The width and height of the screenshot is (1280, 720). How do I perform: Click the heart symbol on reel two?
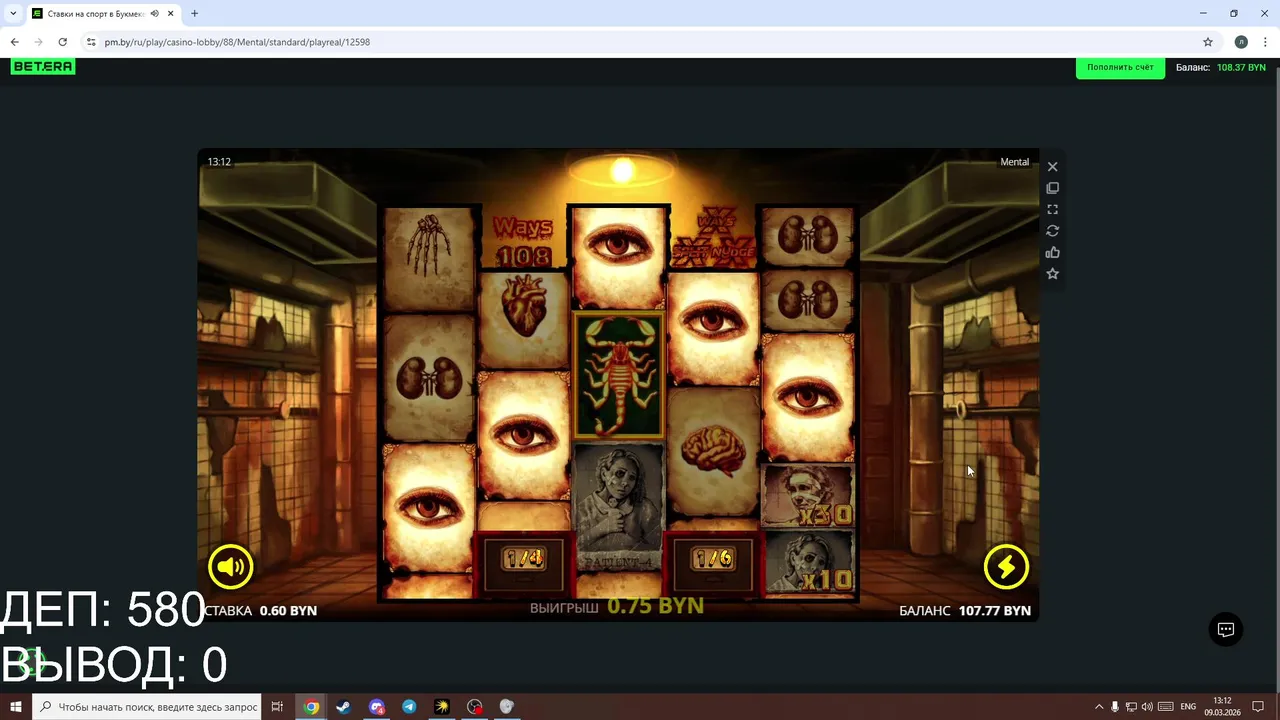523,318
